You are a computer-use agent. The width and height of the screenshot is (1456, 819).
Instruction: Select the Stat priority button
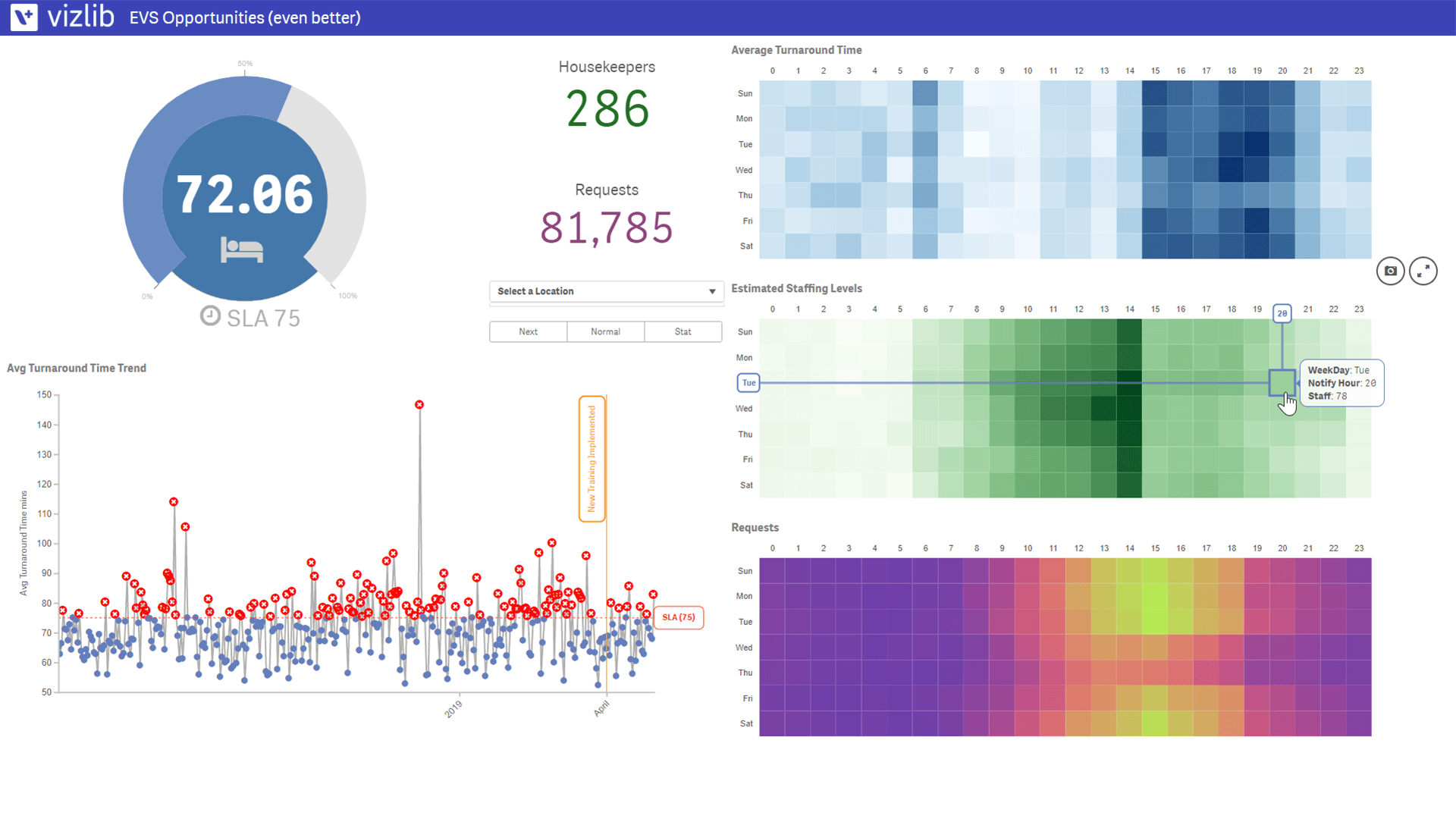click(682, 331)
